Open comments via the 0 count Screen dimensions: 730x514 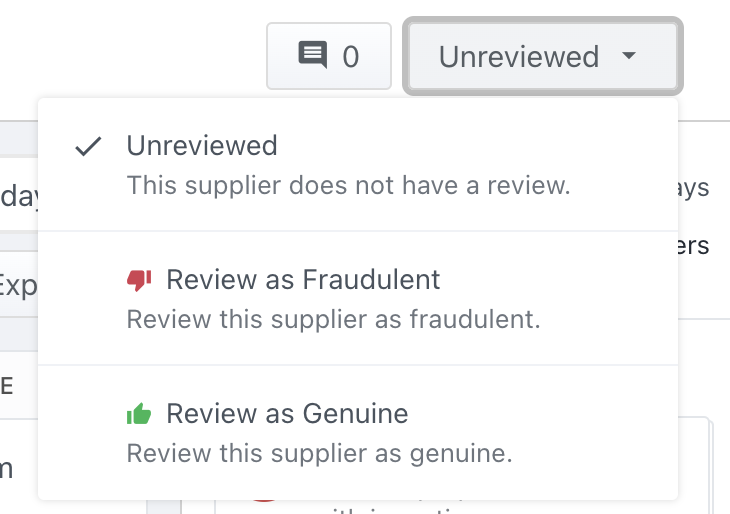point(350,56)
